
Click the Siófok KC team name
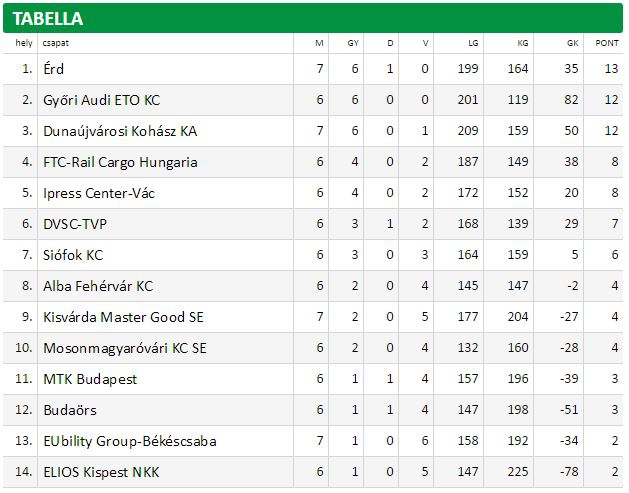pos(73,255)
